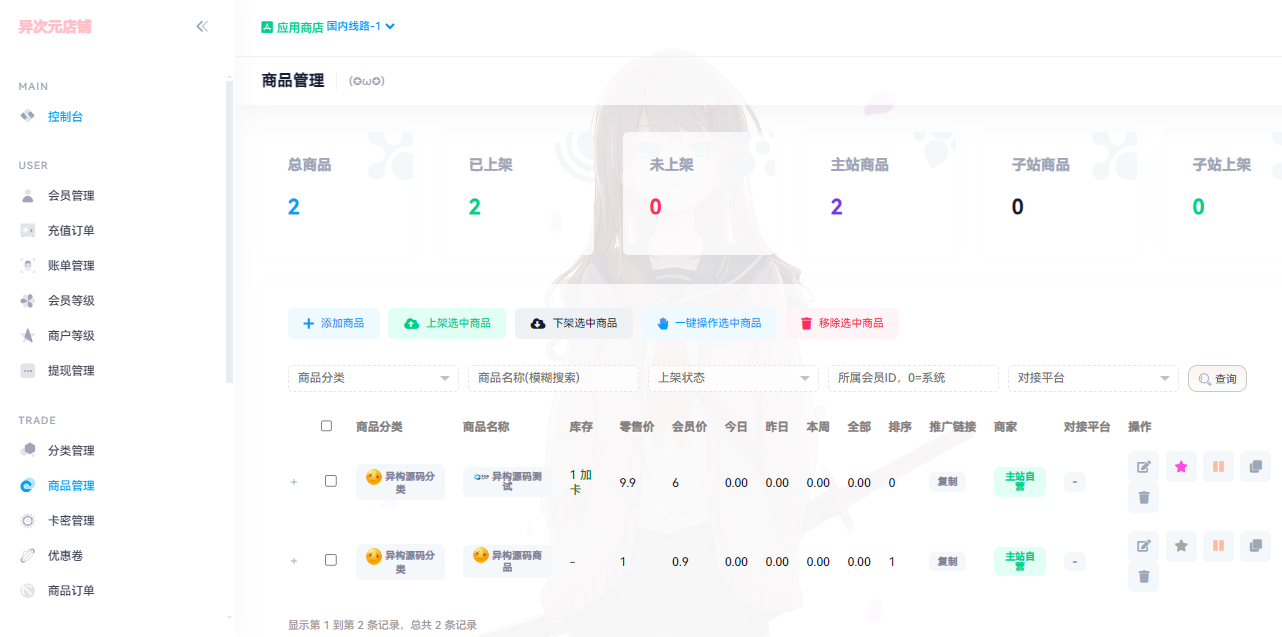Screen dimensions: 1282x637
Task: Click the trash icon to delete 异构源码商品
Action: (1143, 577)
